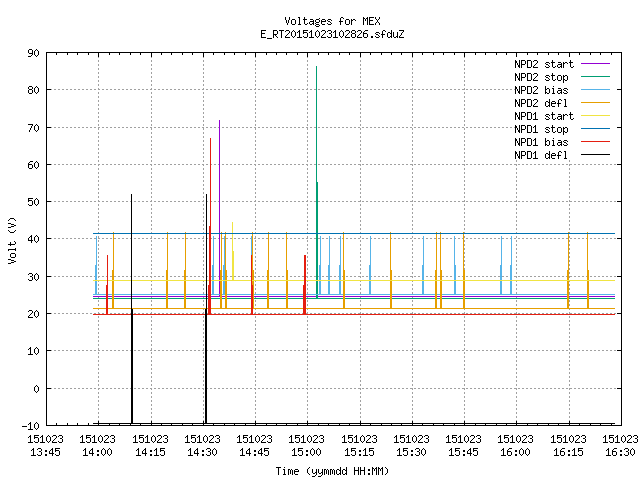Click the 'NPD1 defl' legend label

[541, 156]
